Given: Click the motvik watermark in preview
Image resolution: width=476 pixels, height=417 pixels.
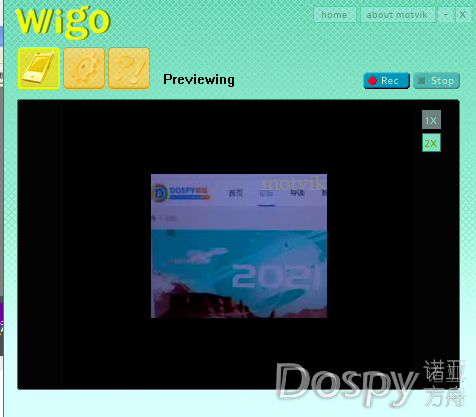Looking at the screenshot, I should [x=293, y=183].
